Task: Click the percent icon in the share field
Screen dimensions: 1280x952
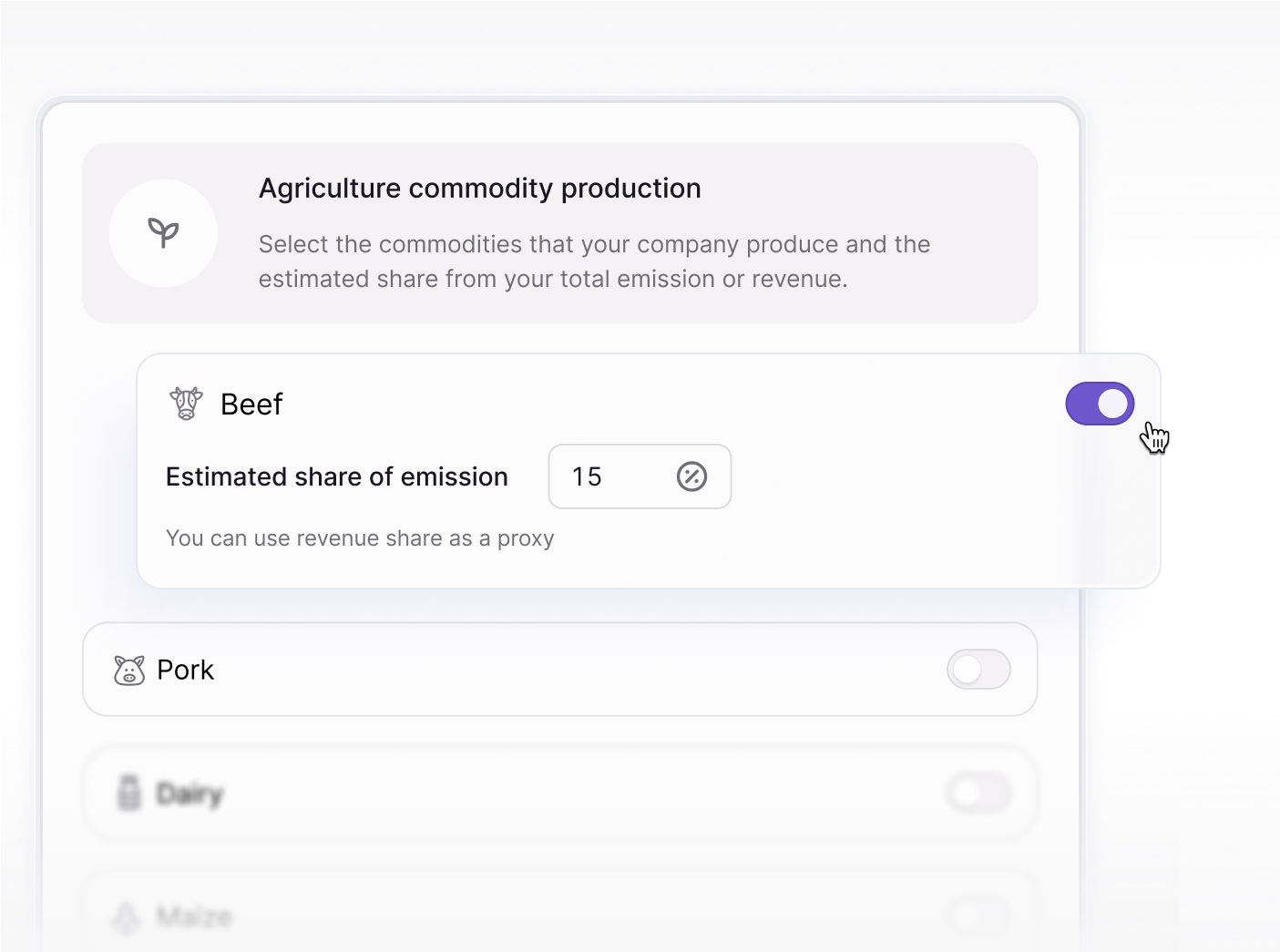Action: tap(691, 476)
